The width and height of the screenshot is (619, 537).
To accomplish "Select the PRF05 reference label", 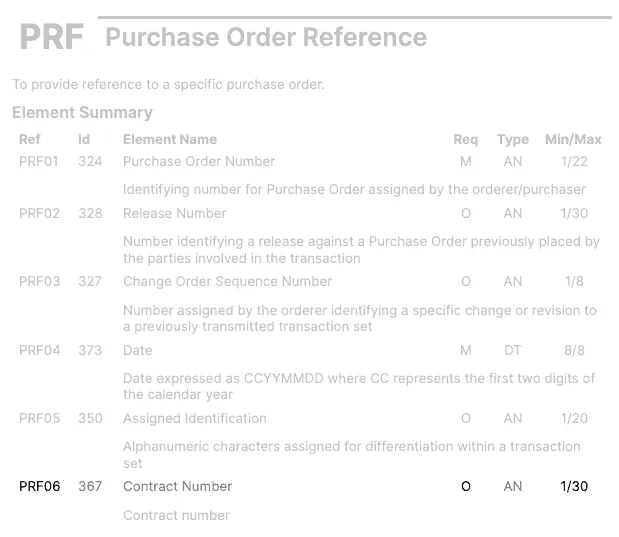I will (x=39, y=418).
